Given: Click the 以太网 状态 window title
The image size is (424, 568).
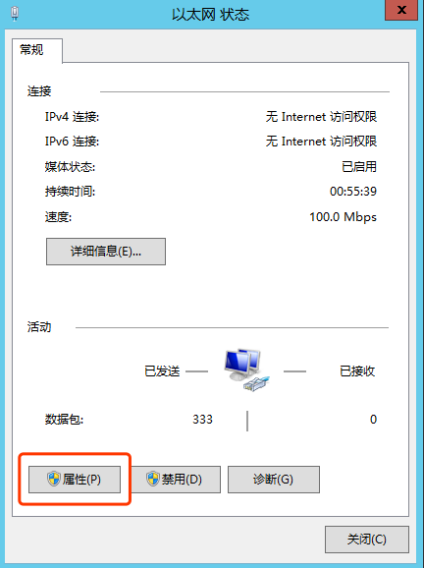Looking at the screenshot, I should (x=211, y=15).
